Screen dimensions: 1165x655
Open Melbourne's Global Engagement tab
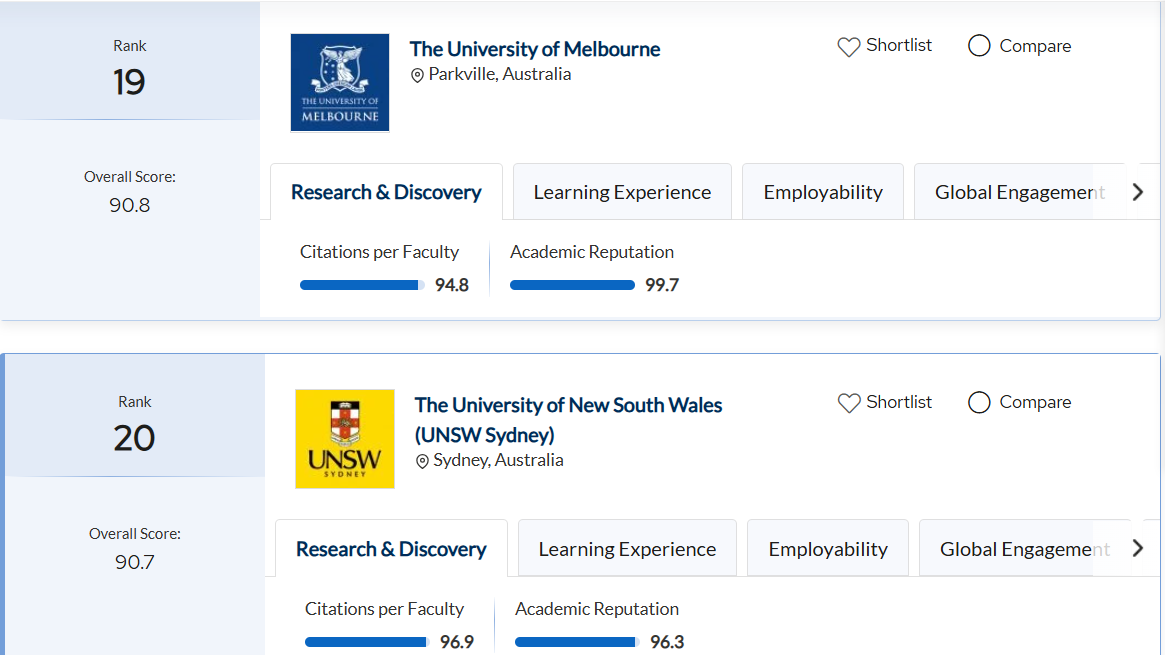pyautogui.click(x=1019, y=192)
